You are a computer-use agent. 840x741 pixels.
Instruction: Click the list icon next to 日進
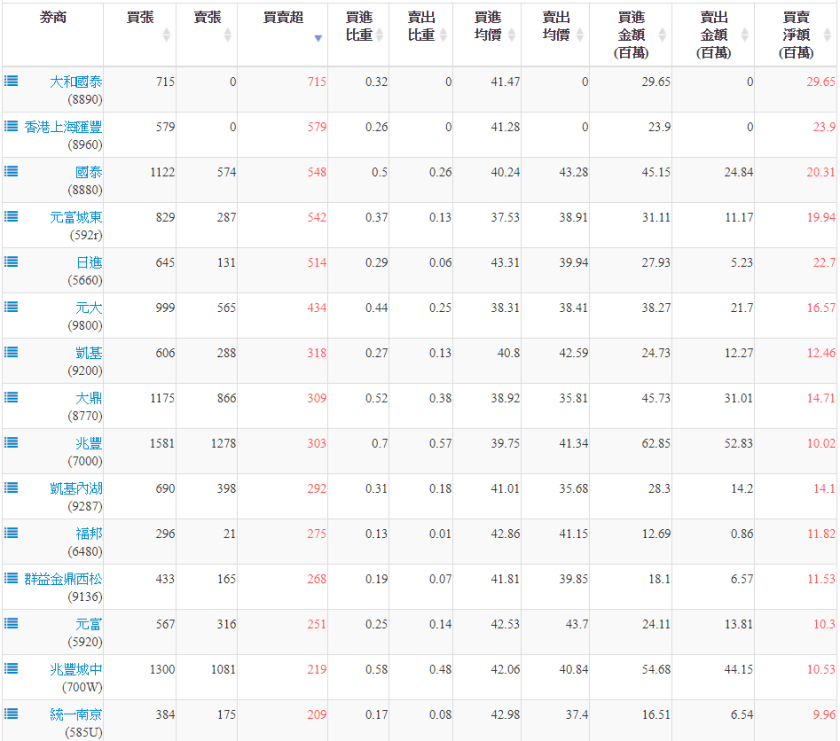[x=10, y=261]
